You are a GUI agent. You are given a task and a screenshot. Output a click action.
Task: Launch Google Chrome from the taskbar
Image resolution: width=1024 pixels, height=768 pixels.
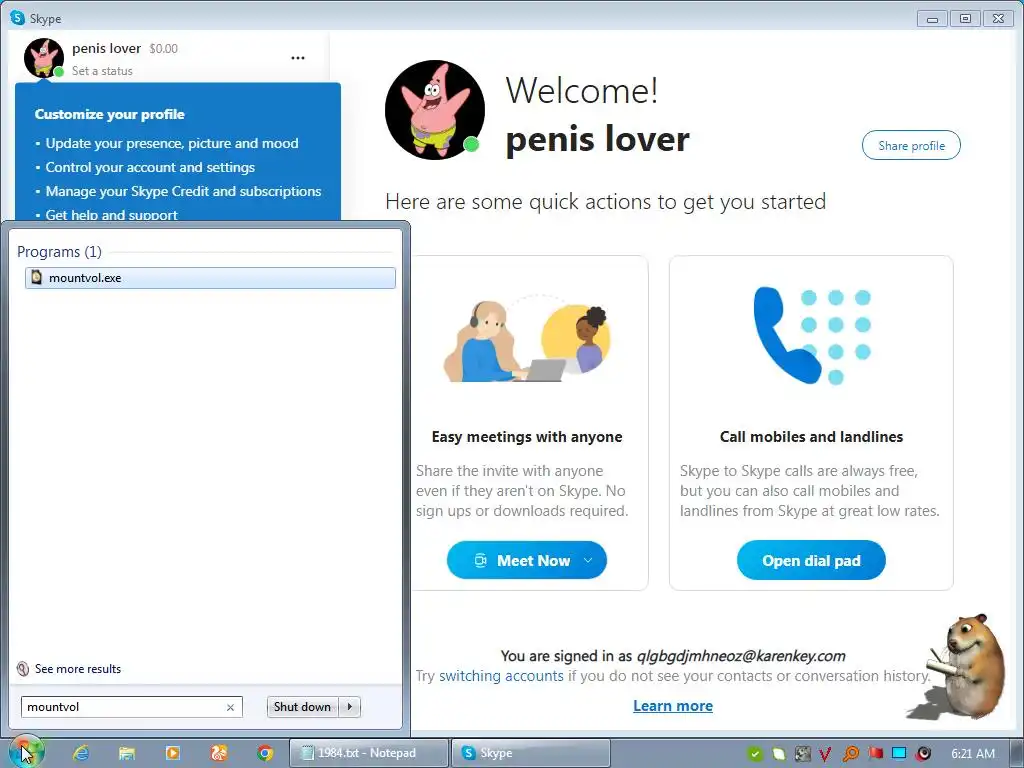[x=264, y=753]
